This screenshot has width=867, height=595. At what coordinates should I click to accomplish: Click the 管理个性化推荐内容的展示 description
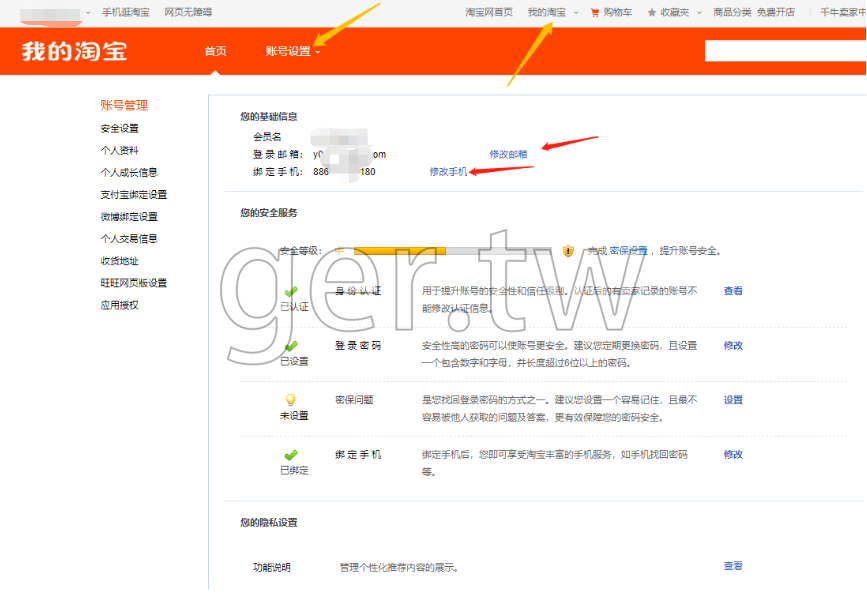click(x=399, y=568)
